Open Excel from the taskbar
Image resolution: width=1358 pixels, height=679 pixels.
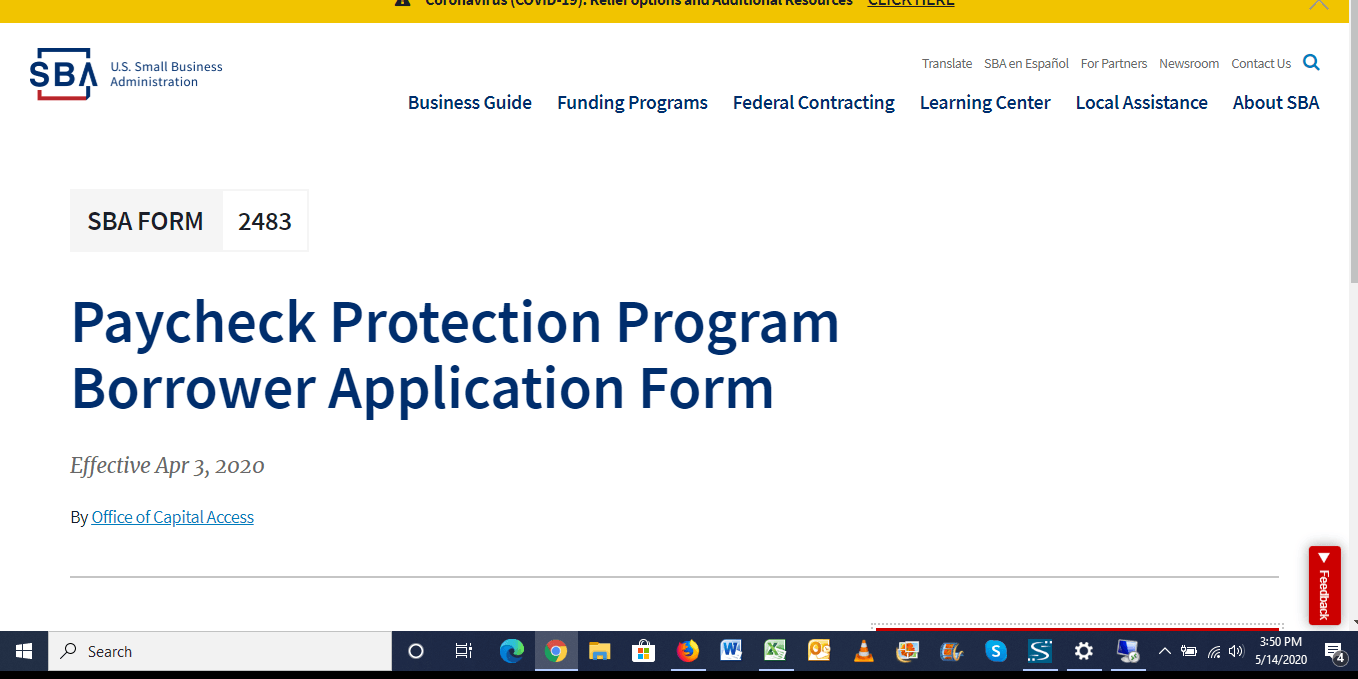click(x=775, y=651)
